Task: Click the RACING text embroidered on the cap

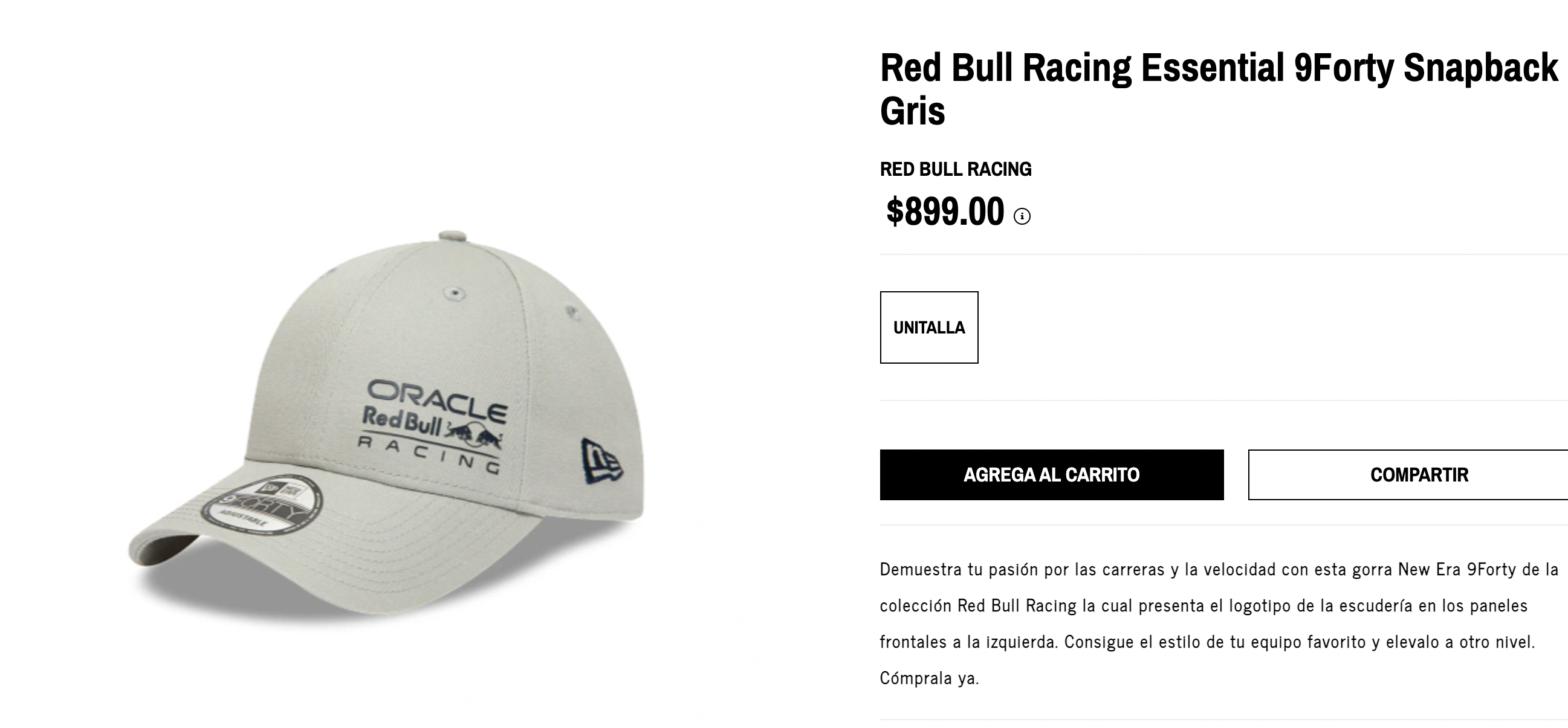Action: click(430, 454)
